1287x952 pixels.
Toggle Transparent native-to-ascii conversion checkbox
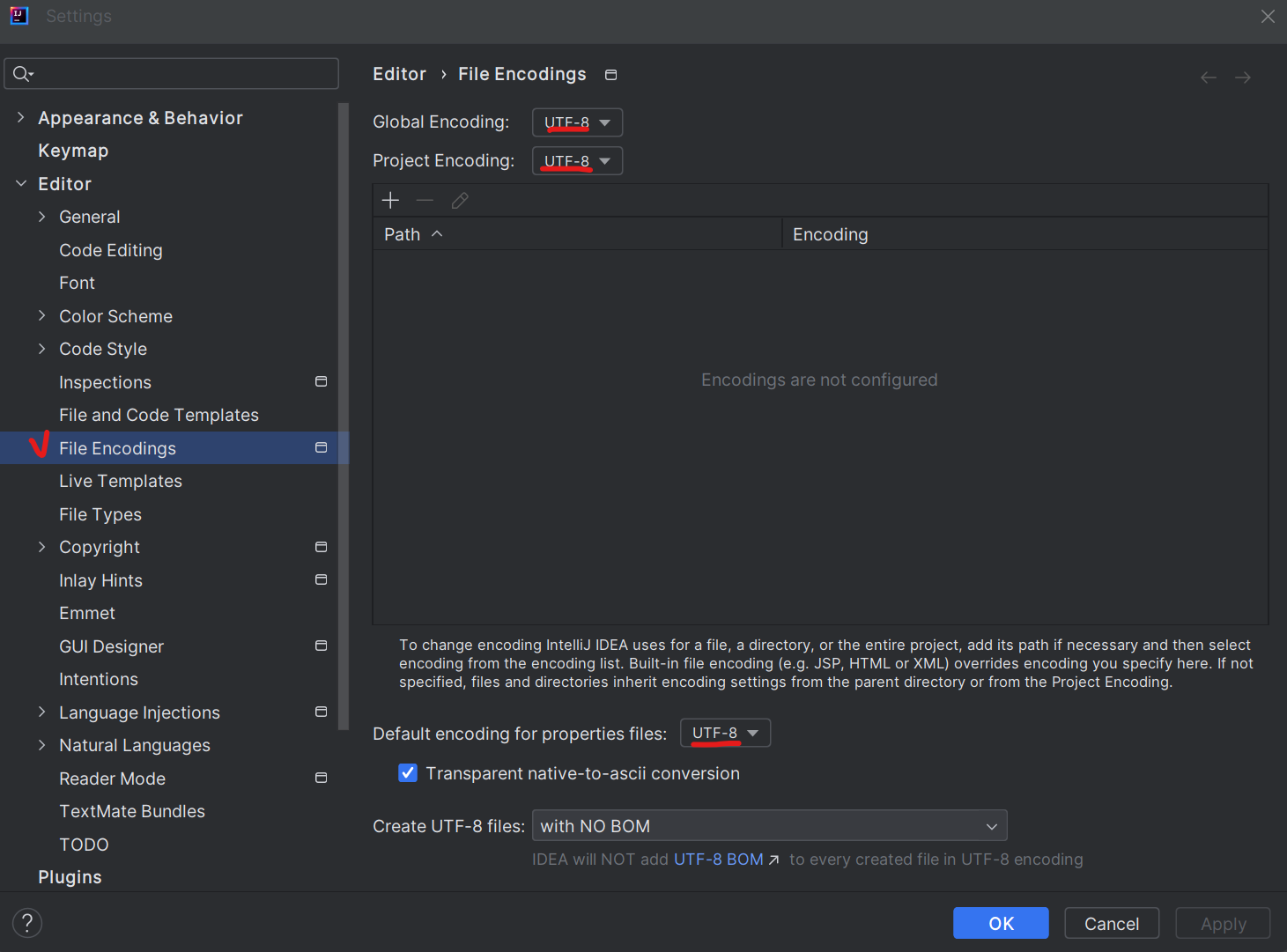pyautogui.click(x=408, y=773)
